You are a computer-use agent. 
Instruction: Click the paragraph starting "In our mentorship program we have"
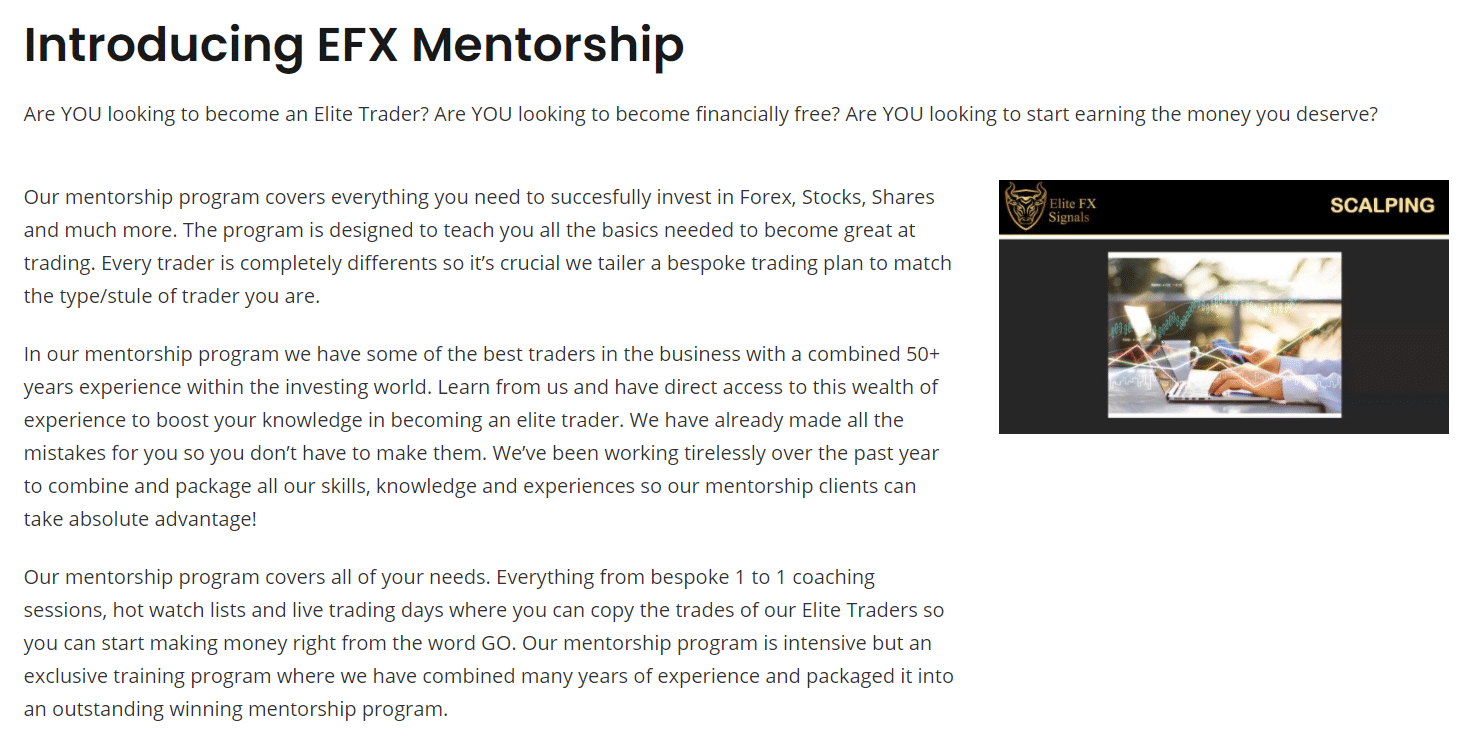click(x=482, y=437)
